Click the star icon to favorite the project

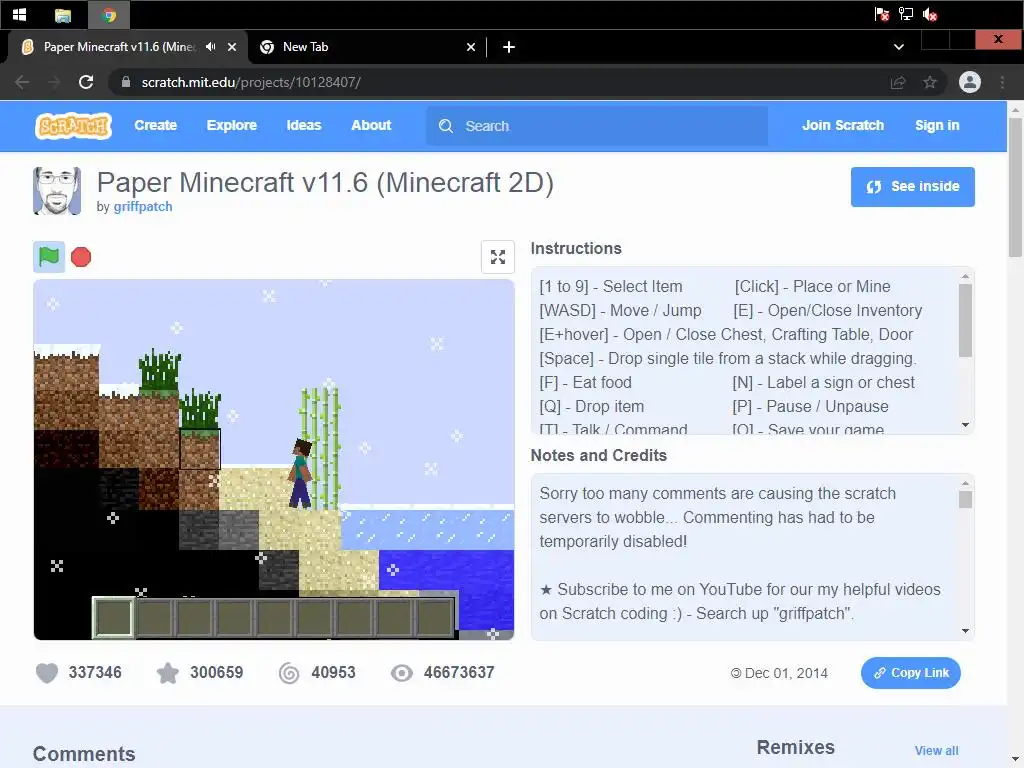pos(168,673)
